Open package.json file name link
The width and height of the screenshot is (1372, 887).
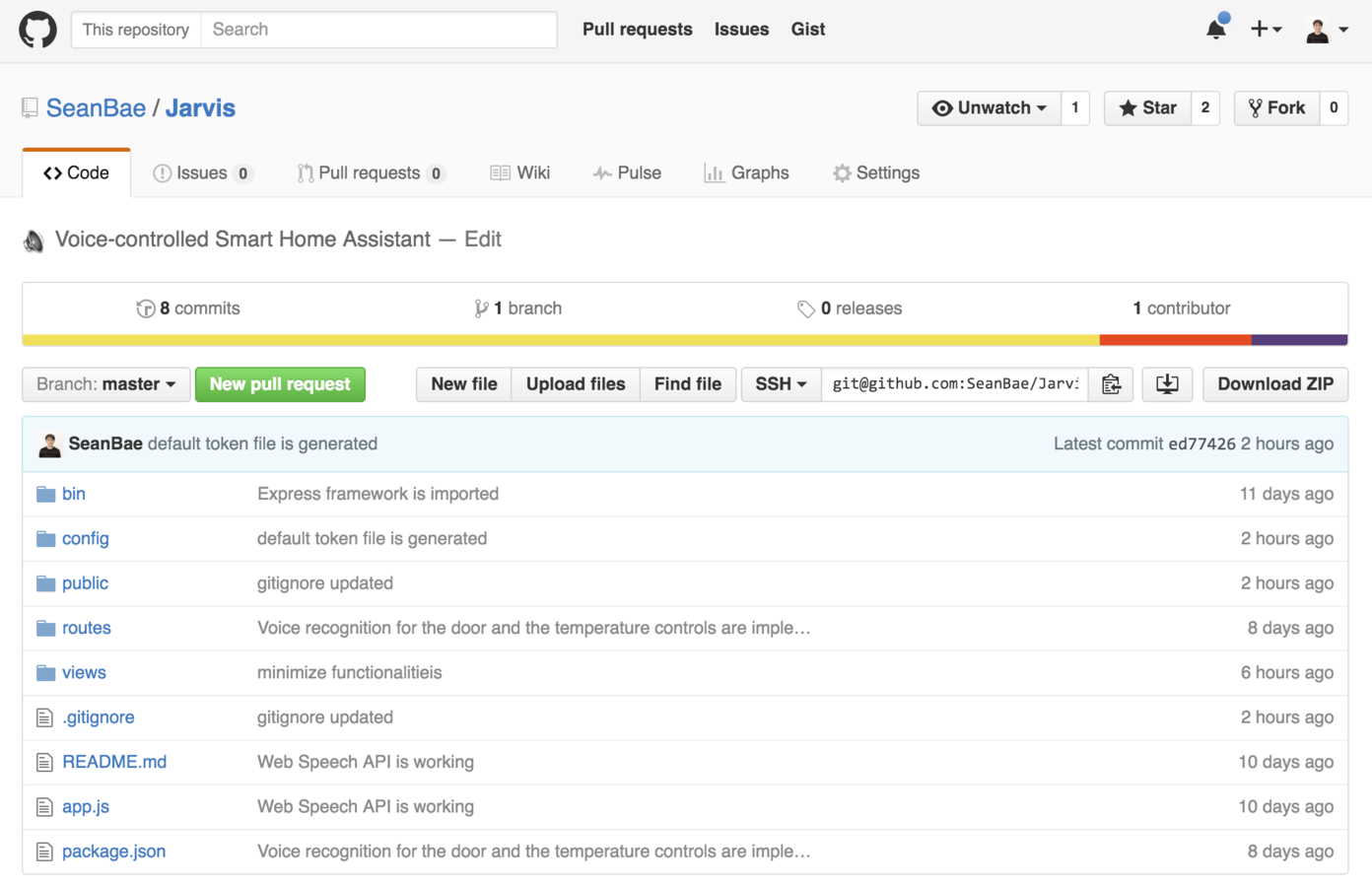tap(113, 852)
